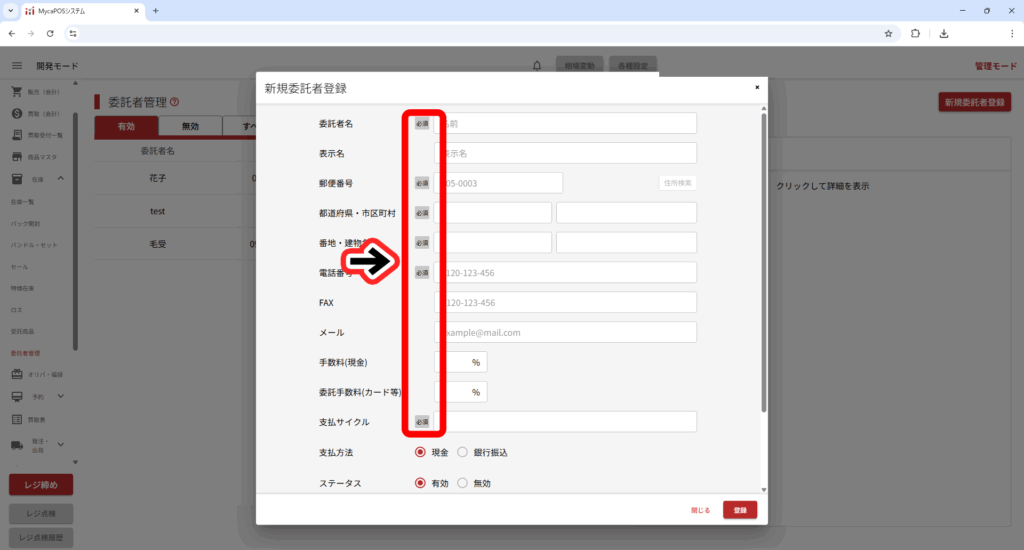Viewport: 1024px width, 550px height.
Task: Switch to the 無効 tab
Action: click(x=190, y=127)
